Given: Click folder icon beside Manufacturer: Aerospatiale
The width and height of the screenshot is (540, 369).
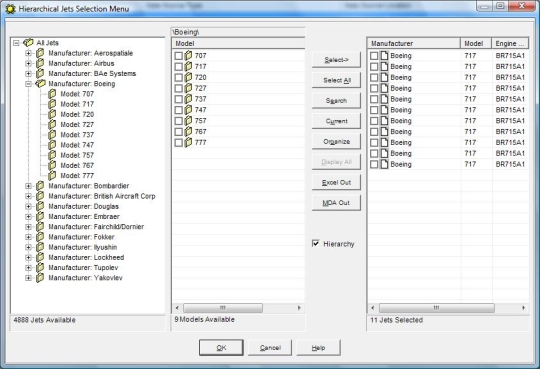Looking at the screenshot, I should (40, 53).
